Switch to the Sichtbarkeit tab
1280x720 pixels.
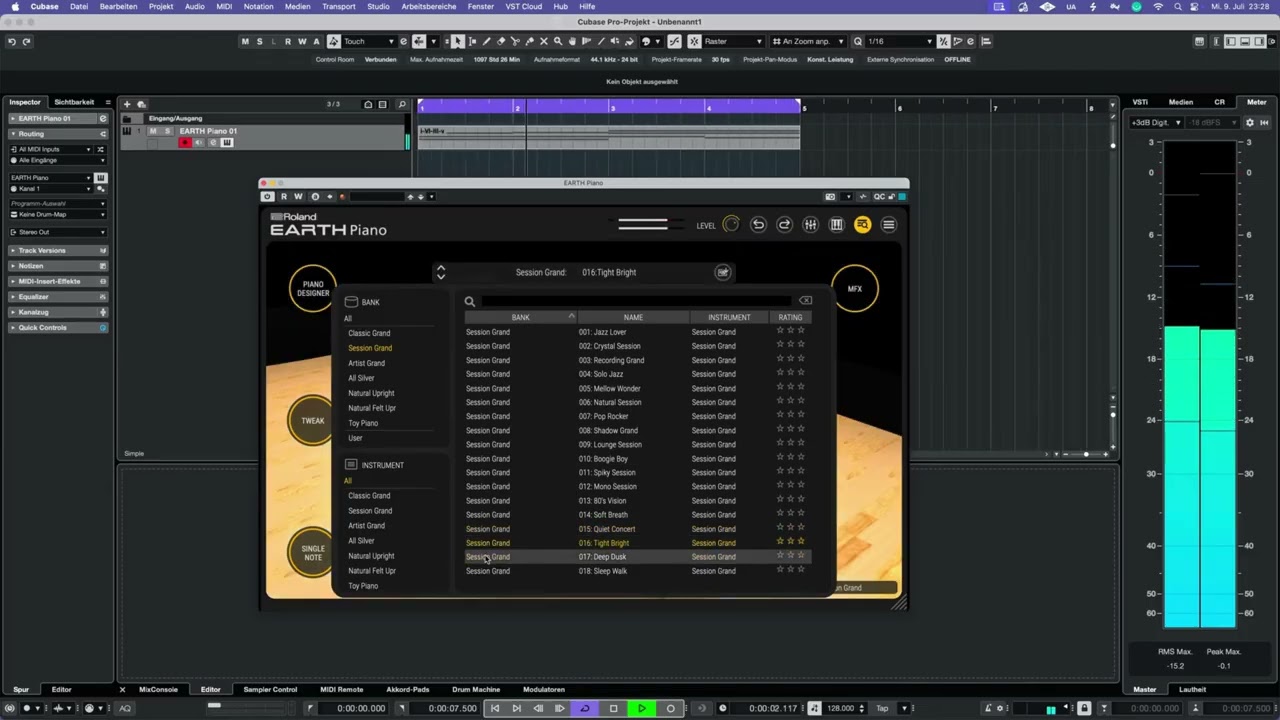tap(74, 102)
